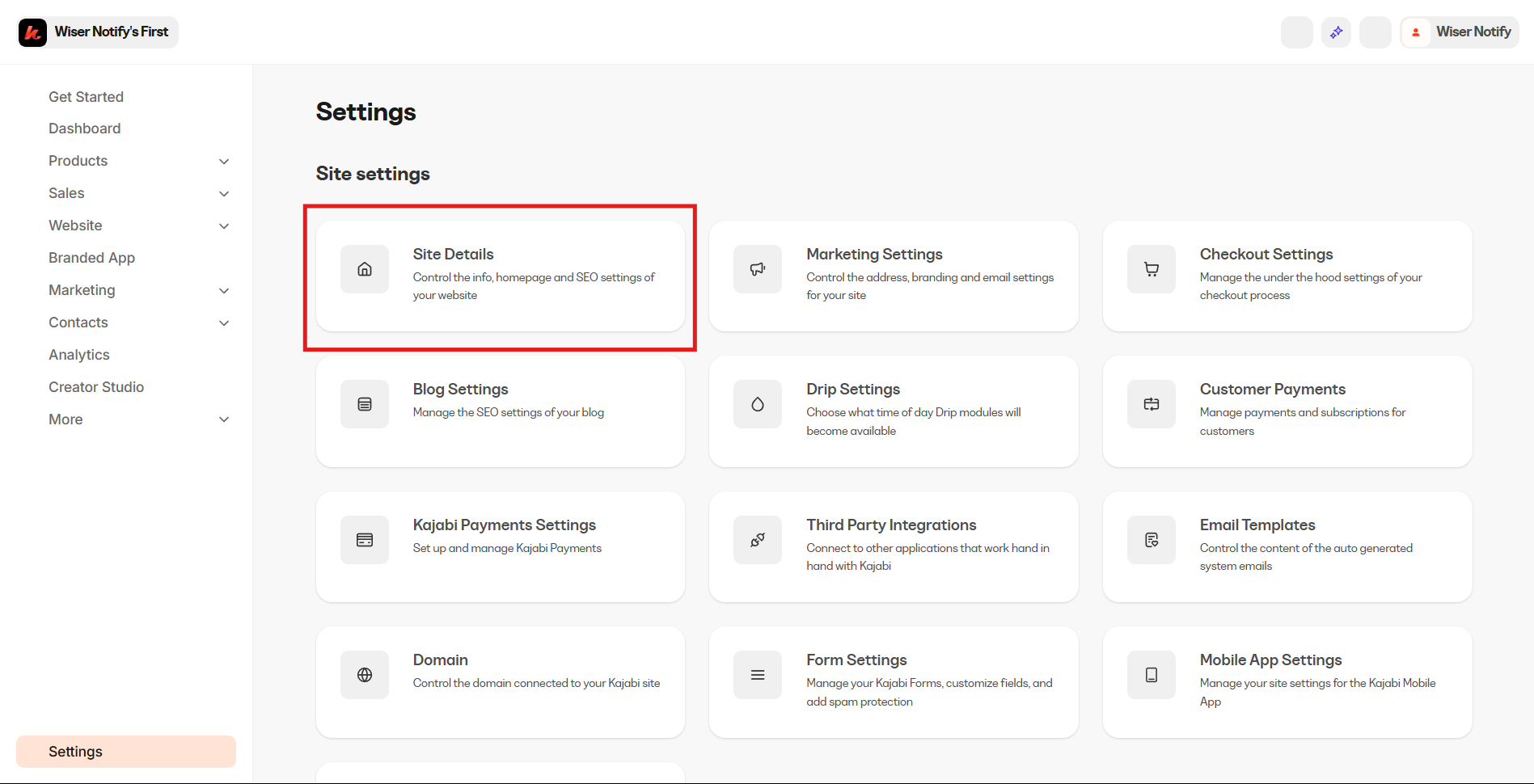Click the sparkle AI assistant icon in header
This screenshot has height=784, width=1534.
point(1336,32)
